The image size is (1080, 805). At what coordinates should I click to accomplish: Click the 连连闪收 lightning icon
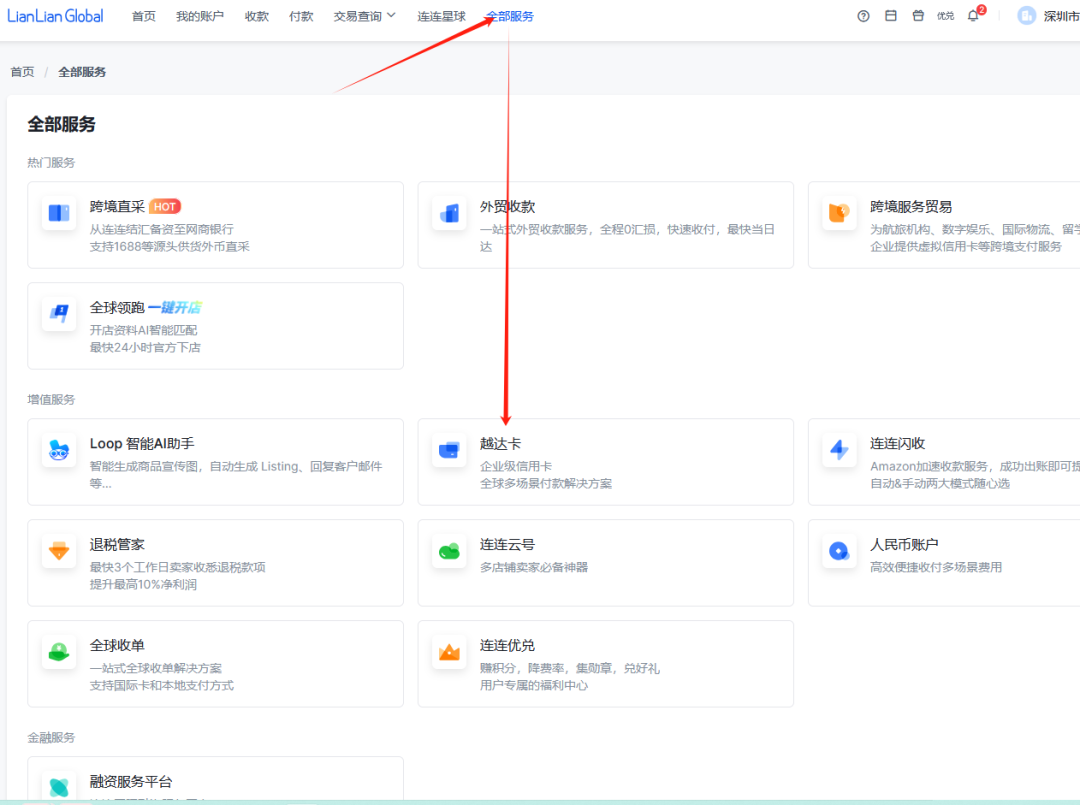coord(839,450)
